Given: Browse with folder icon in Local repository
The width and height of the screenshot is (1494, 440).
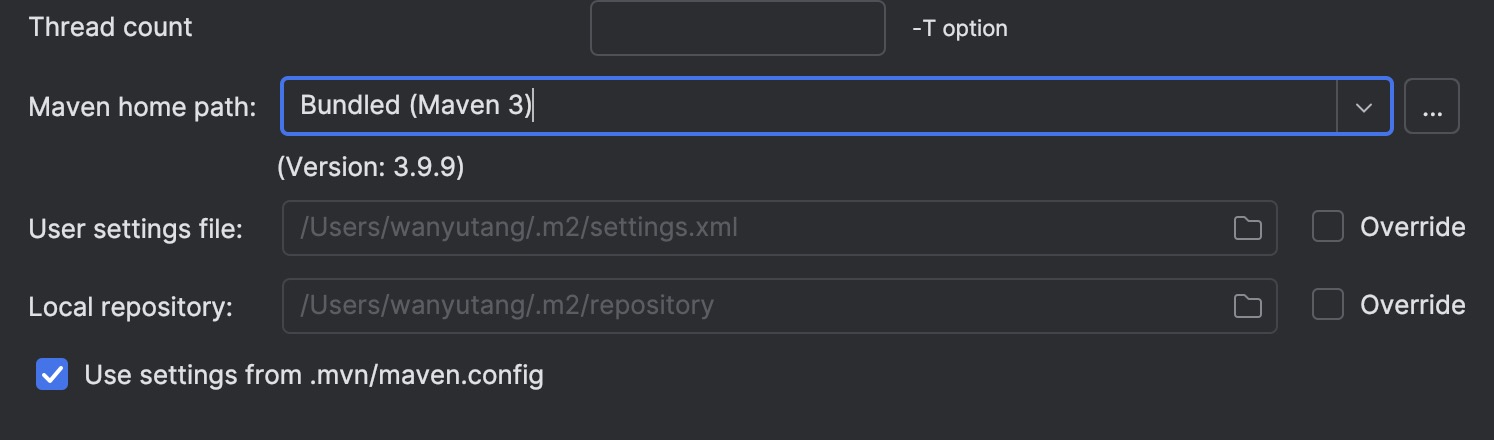Looking at the screenshot, I should [1247, 305].
